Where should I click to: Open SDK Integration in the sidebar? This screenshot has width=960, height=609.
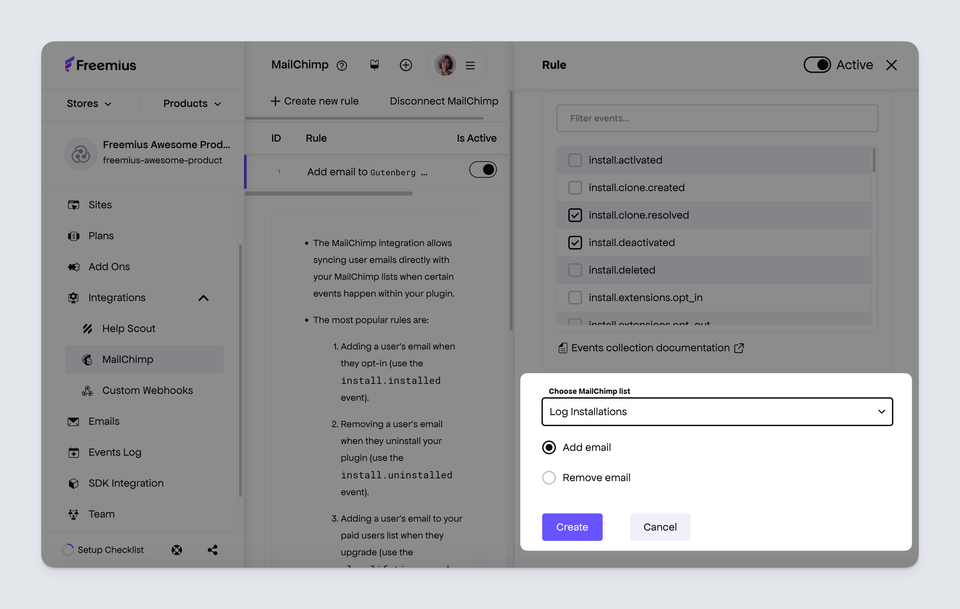125,483
